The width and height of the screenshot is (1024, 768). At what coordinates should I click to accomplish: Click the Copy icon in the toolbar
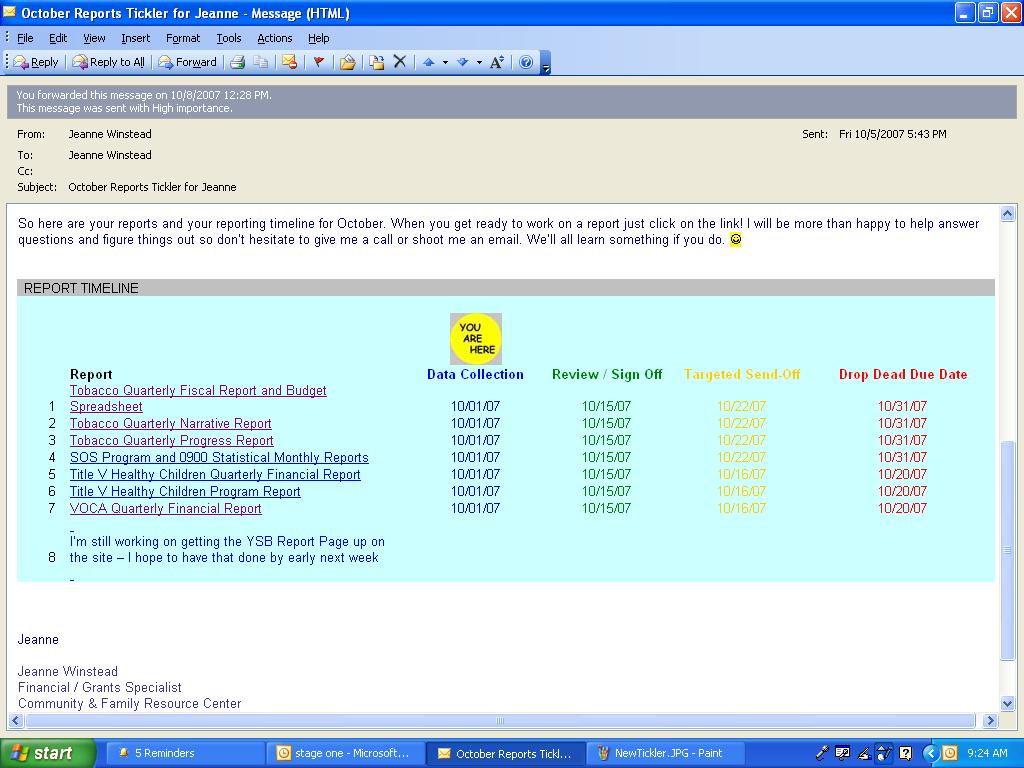pos(261,62)
